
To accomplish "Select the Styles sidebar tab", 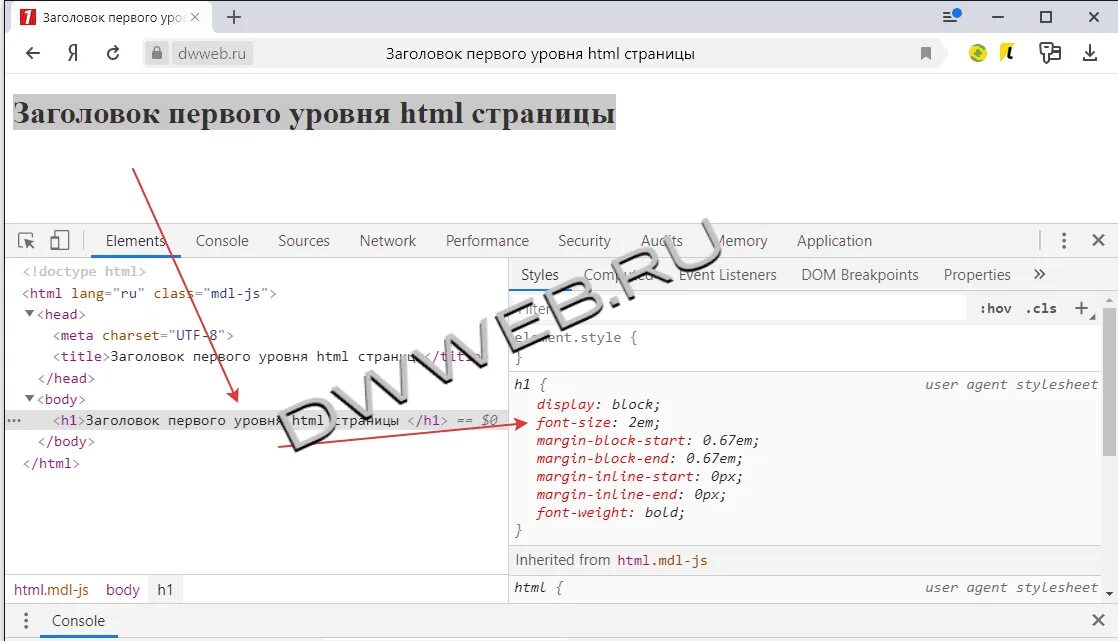I will click(x=540, y=275).
